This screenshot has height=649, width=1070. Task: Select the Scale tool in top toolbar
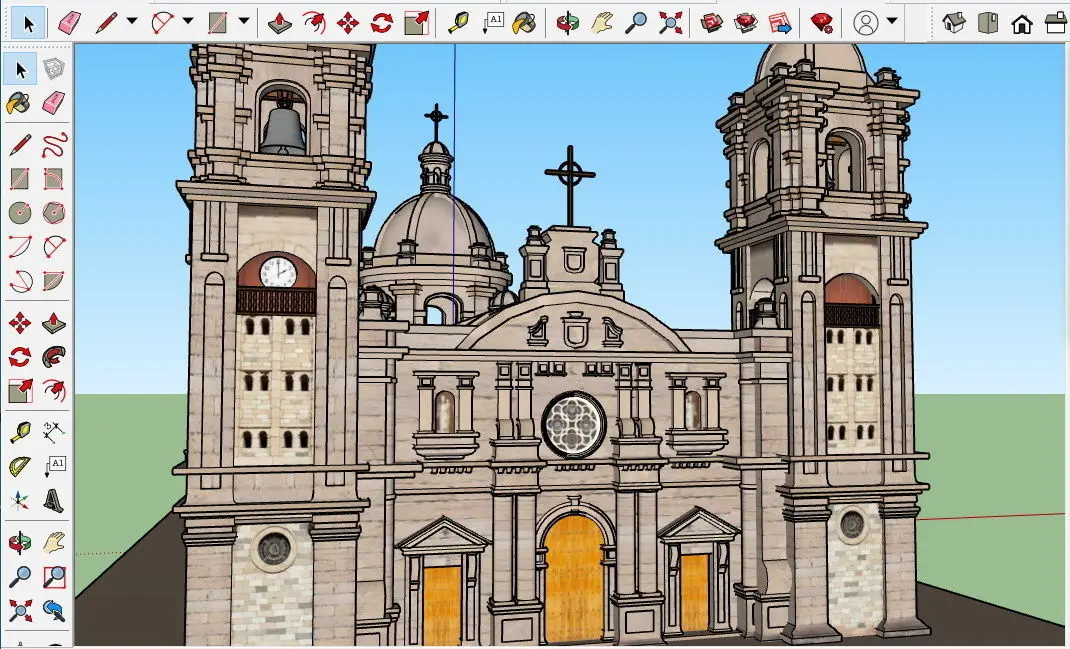[x=417, y=23]
